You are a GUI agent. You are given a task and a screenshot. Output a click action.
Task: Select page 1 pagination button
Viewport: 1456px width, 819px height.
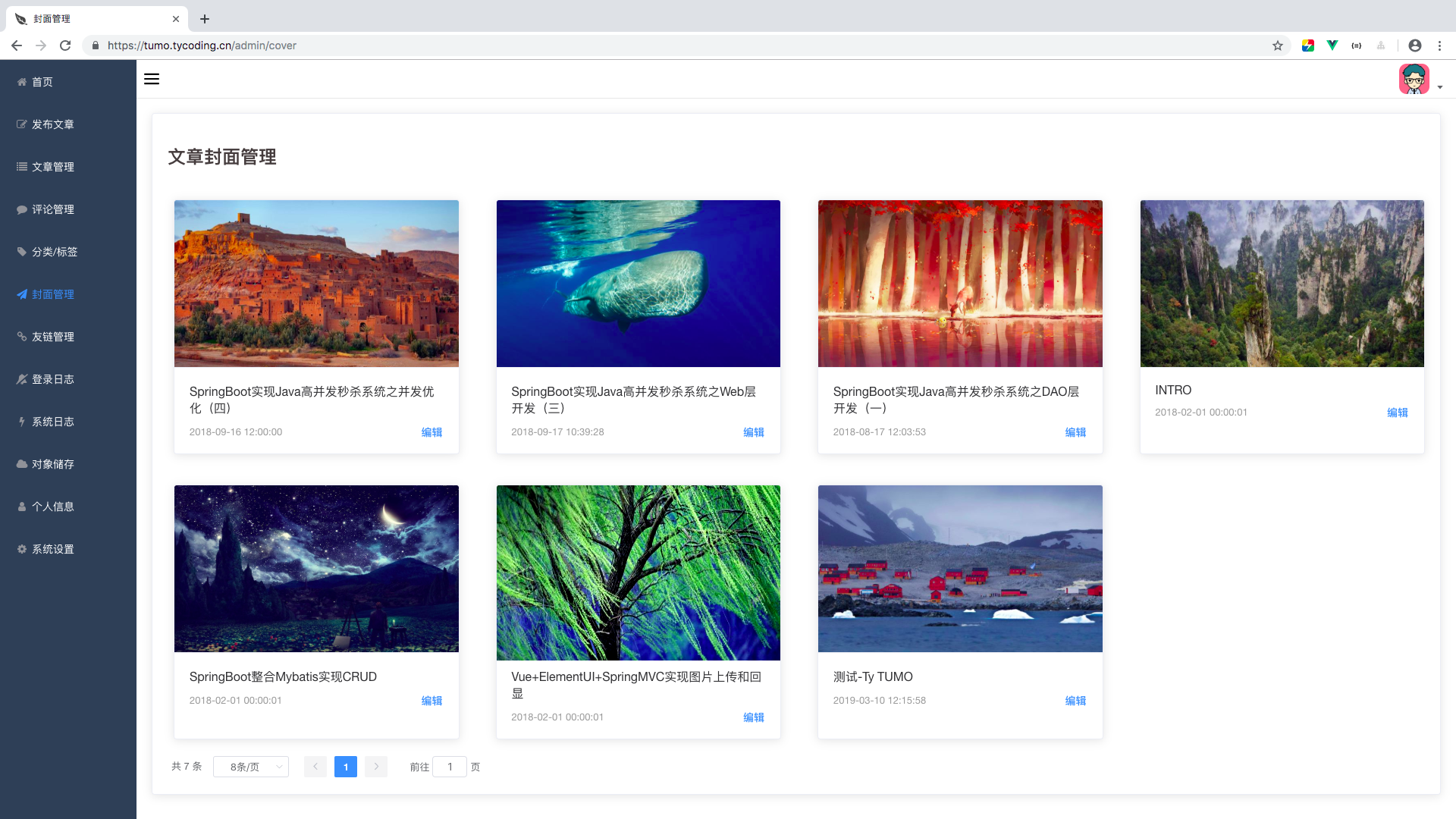346,767
